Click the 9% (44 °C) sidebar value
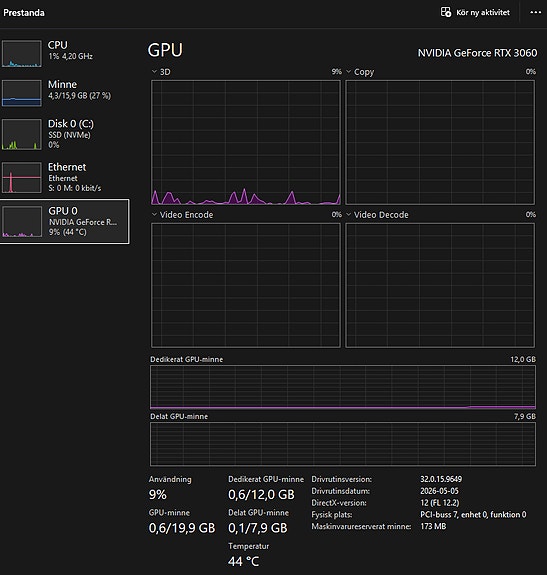The height and width of the screenshot is (575, 547). click(67, 232)
